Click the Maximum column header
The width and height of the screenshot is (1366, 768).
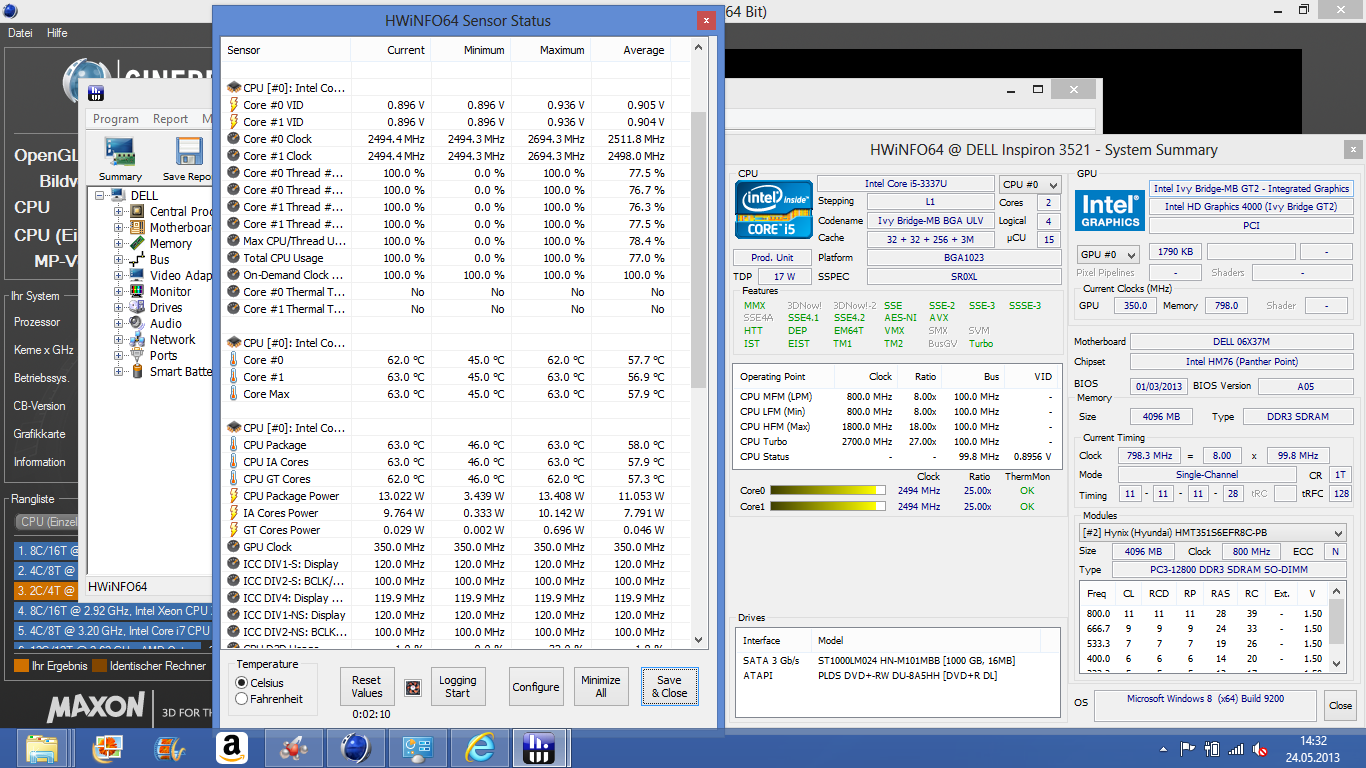(551, 50)
